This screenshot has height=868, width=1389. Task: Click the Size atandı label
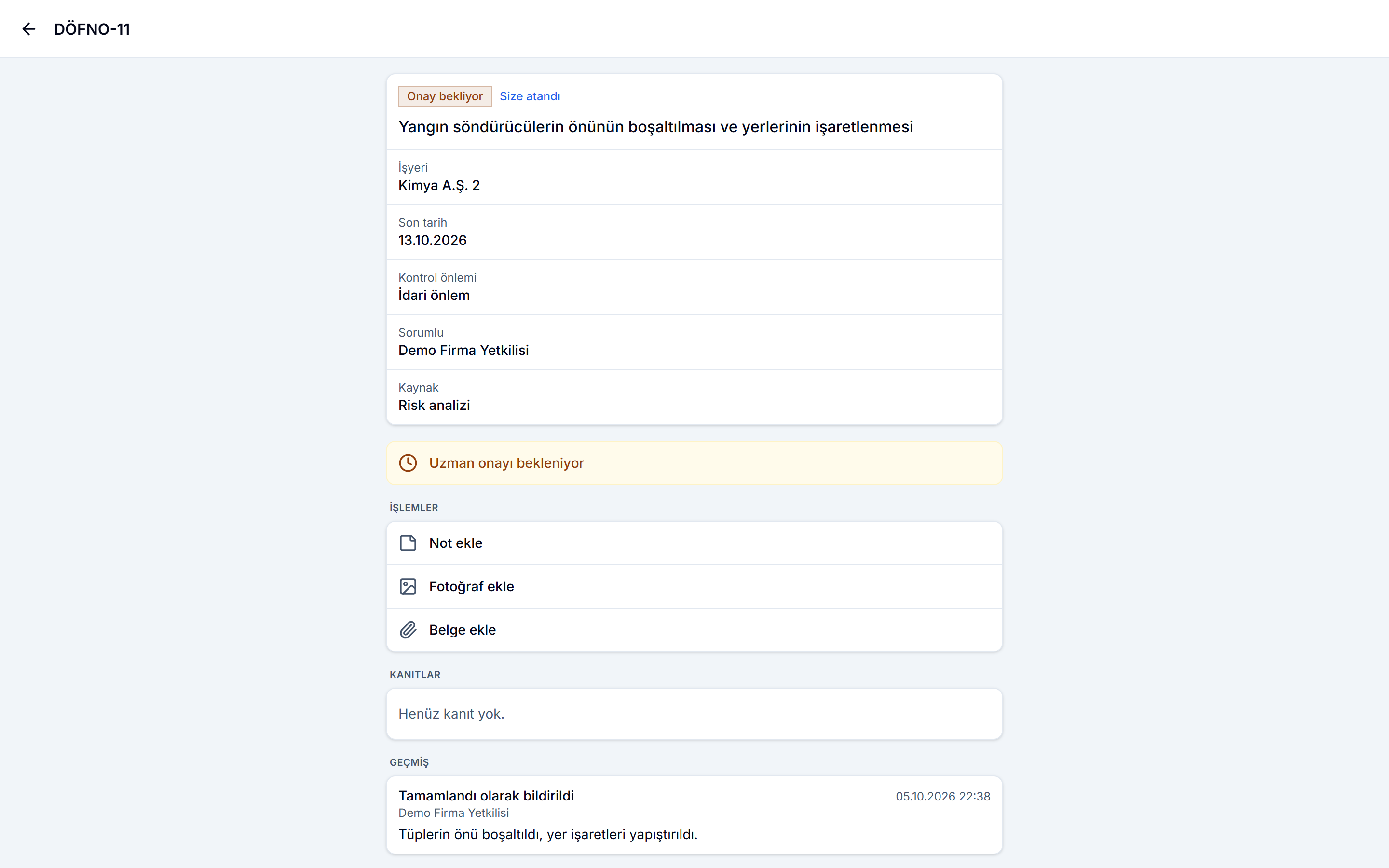coord(530,96)
